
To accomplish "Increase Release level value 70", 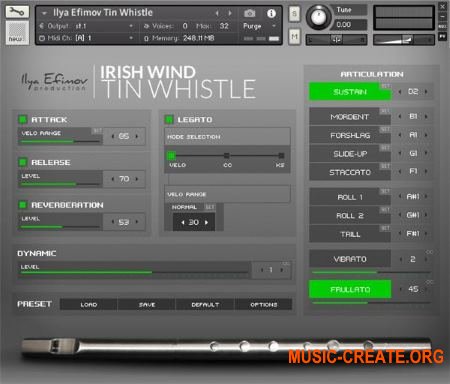I will 137,179.
